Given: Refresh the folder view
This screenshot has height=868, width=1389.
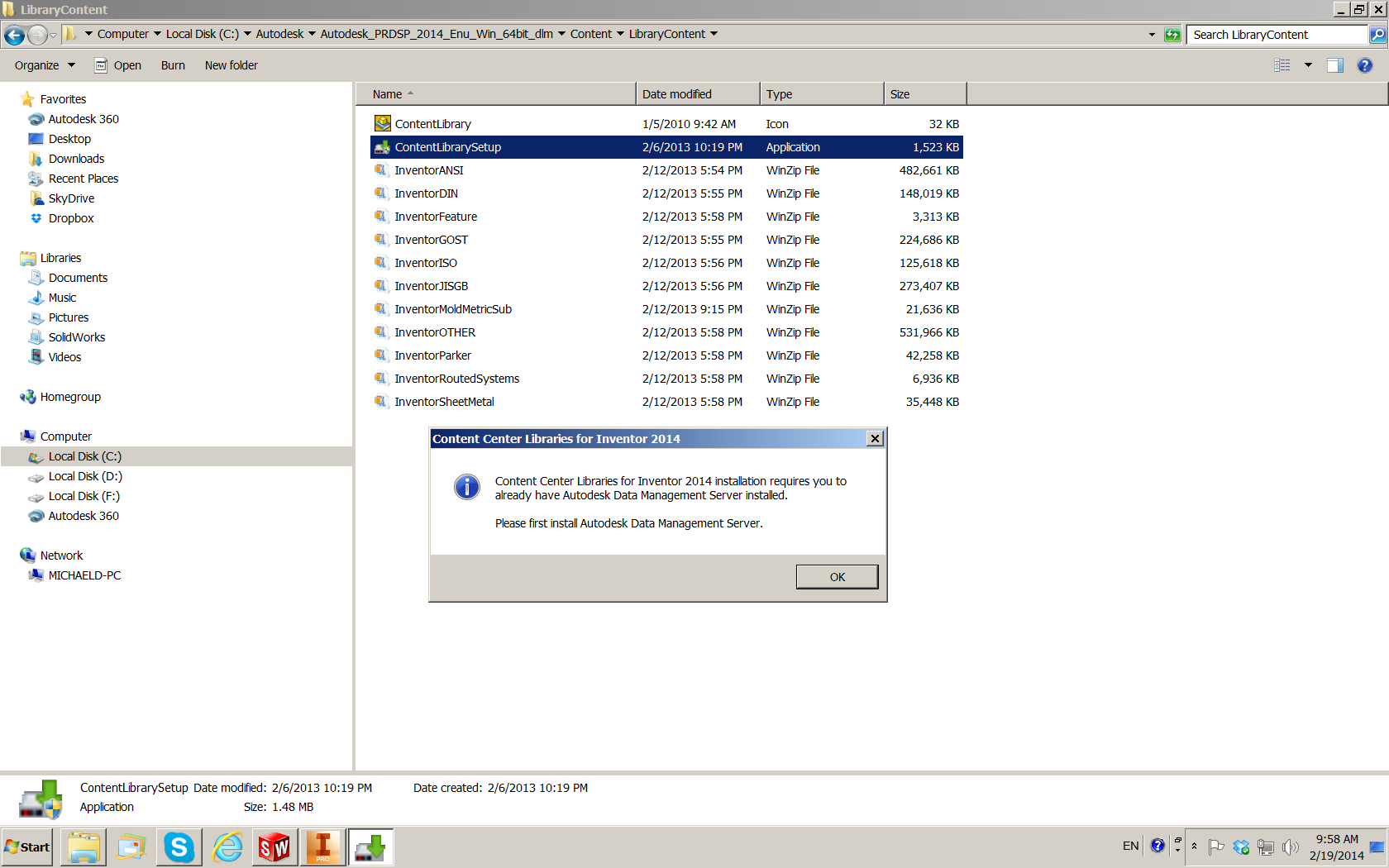Looking at the screenshot, I should (x=1172, y=35).
